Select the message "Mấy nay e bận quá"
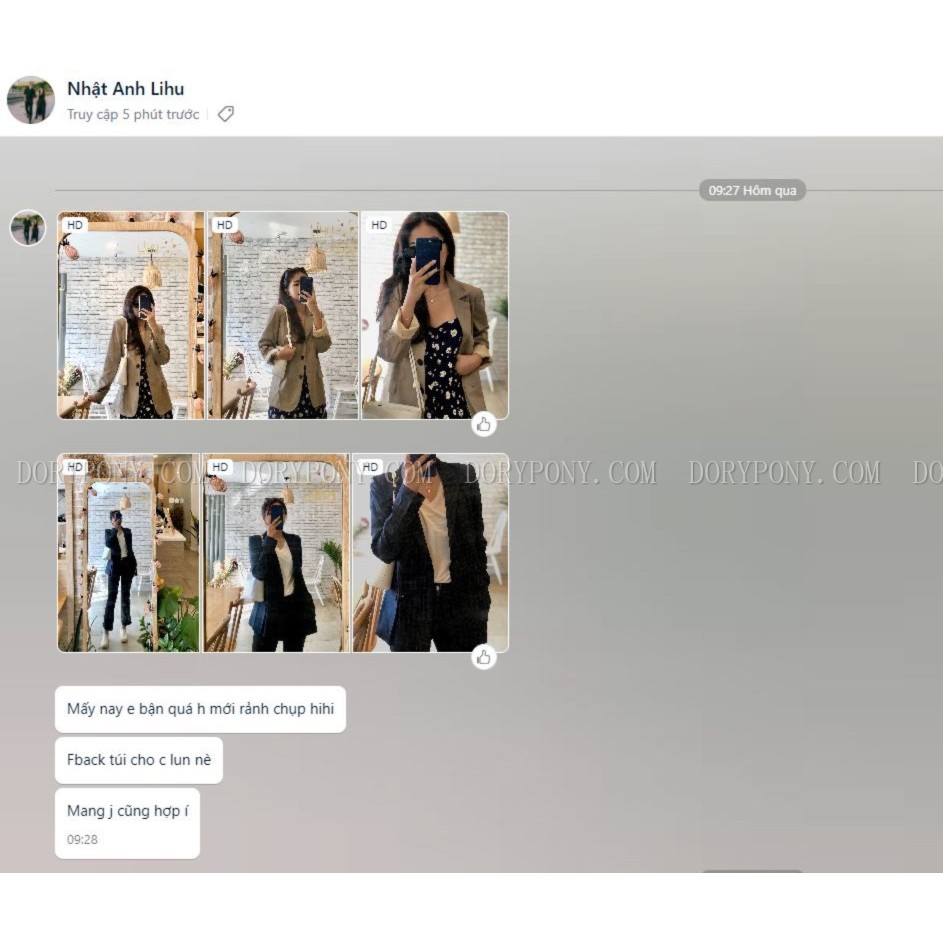The image size is (943, 943). [200, 709]
